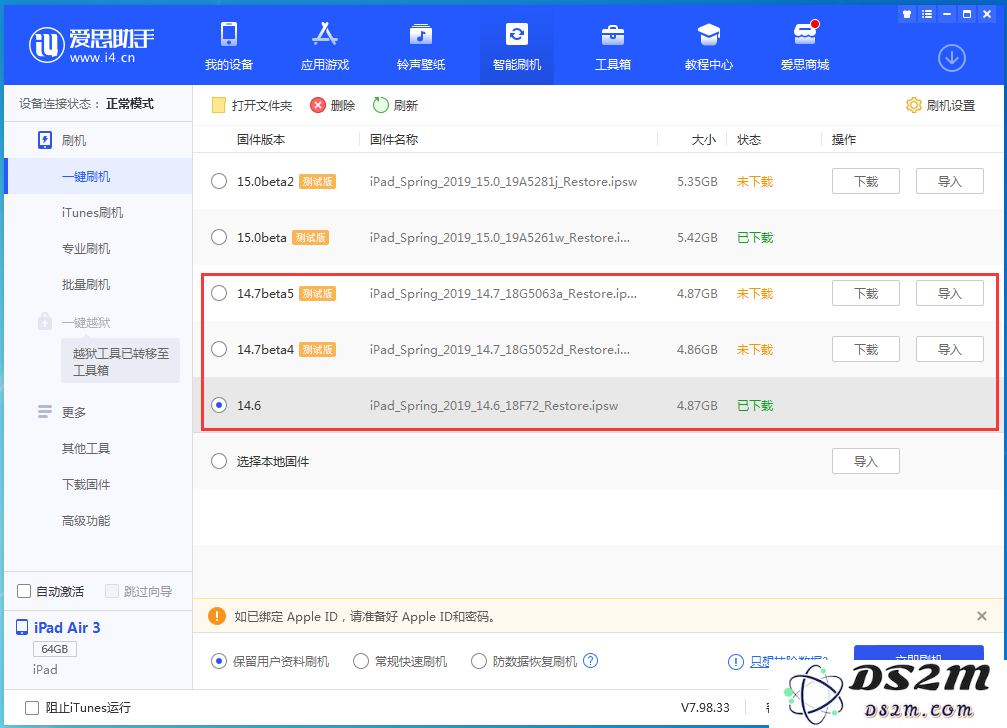1007x728 pixels.
Task: Open 应用游戏 apps section
Action: (x=325, y=46)
